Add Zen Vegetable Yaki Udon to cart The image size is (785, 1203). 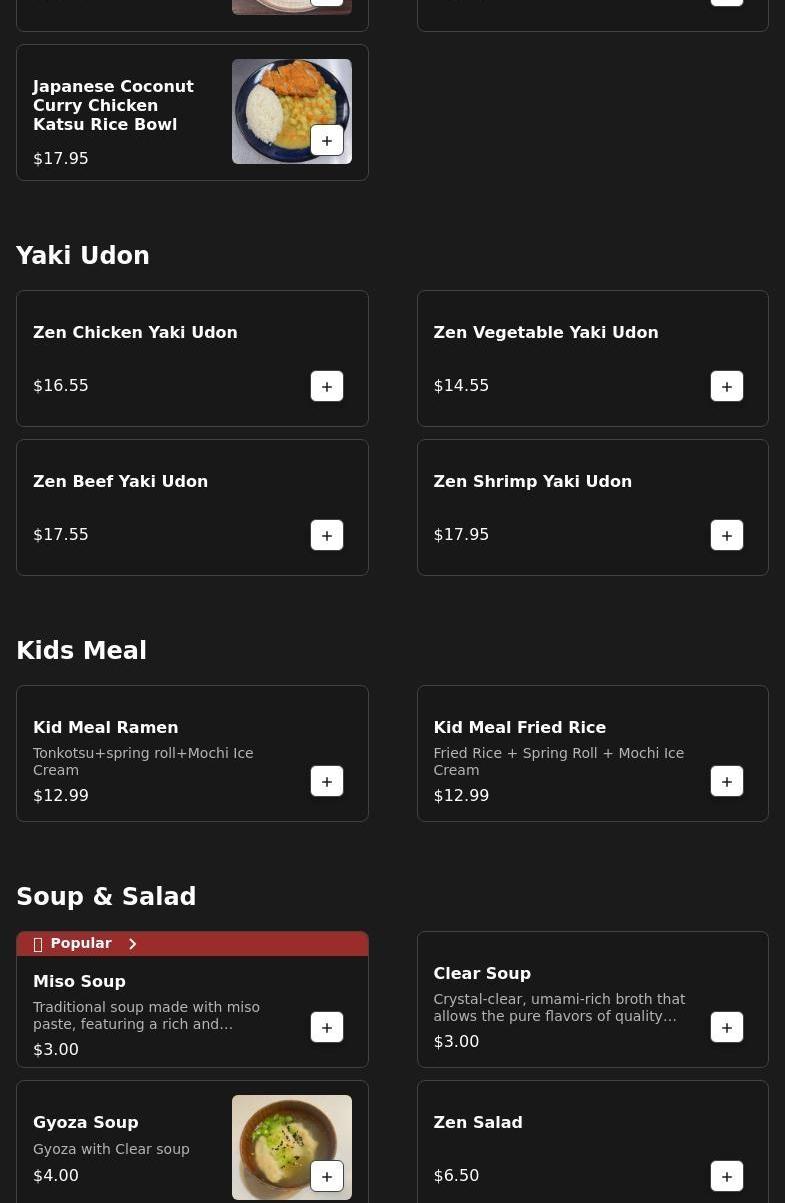click(727, 387)
